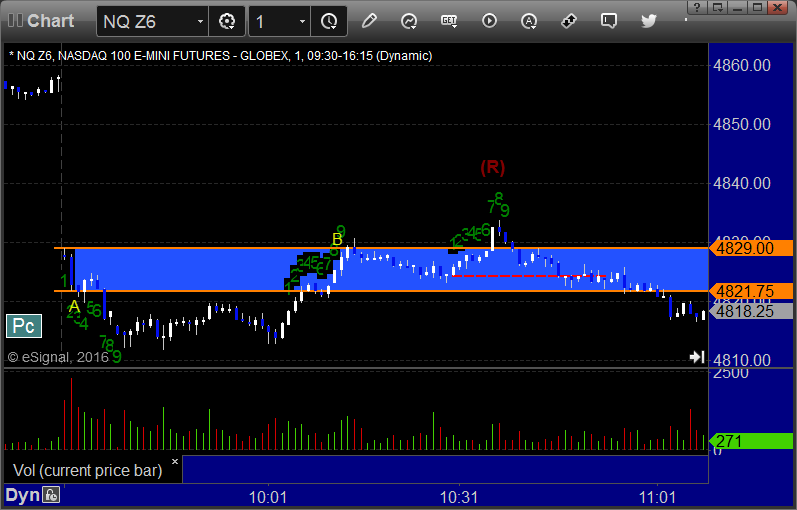The image size is (797, 510).
Task: Close the chart window
Action: (778, 7)
